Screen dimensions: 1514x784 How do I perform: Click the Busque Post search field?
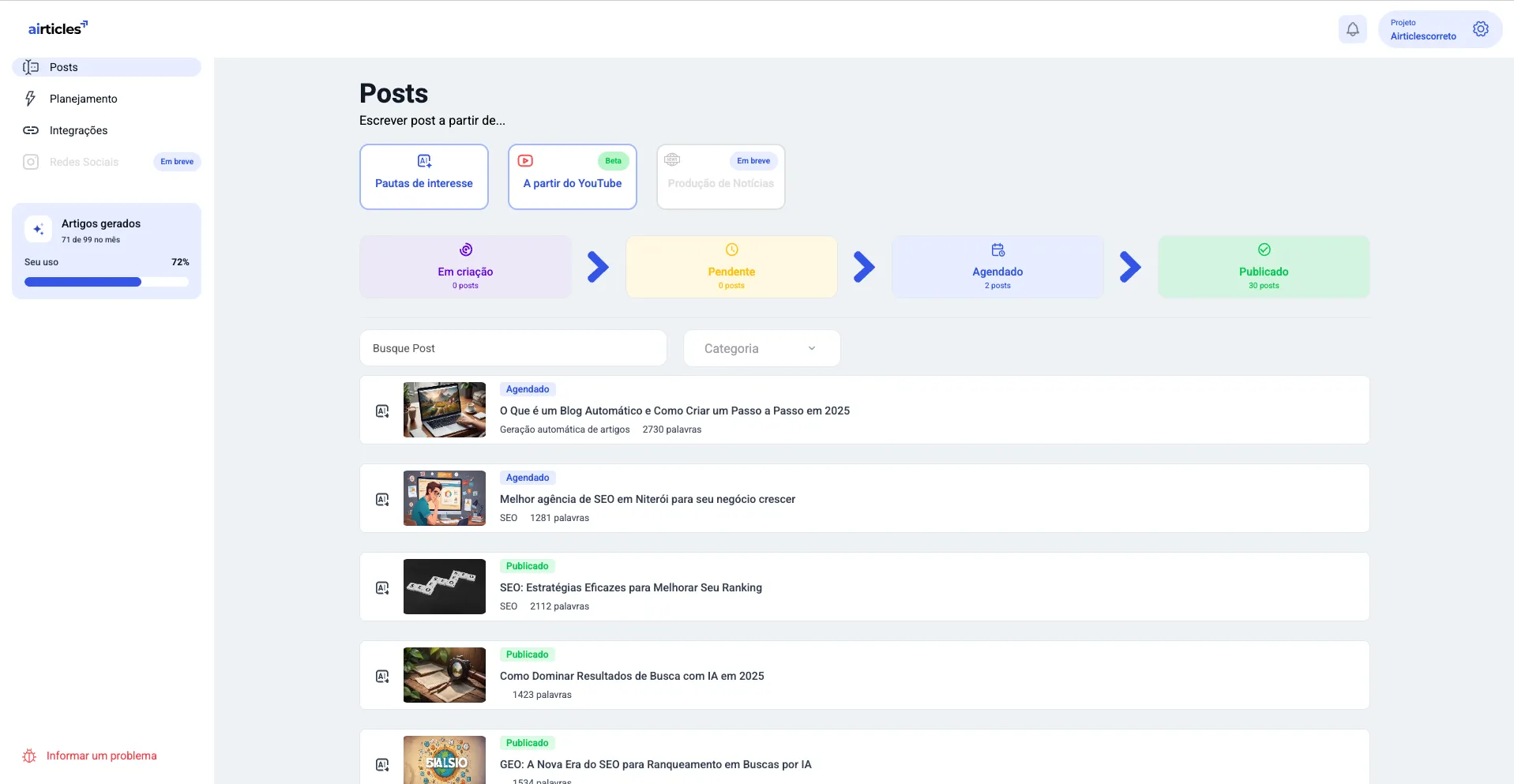[513, 348]
